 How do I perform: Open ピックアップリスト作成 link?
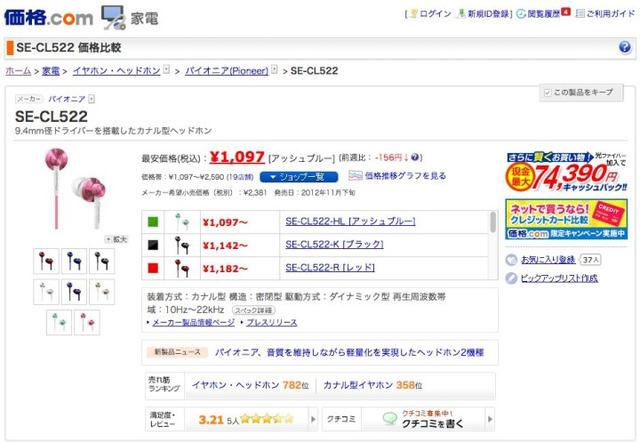click(x=559, y=278)
